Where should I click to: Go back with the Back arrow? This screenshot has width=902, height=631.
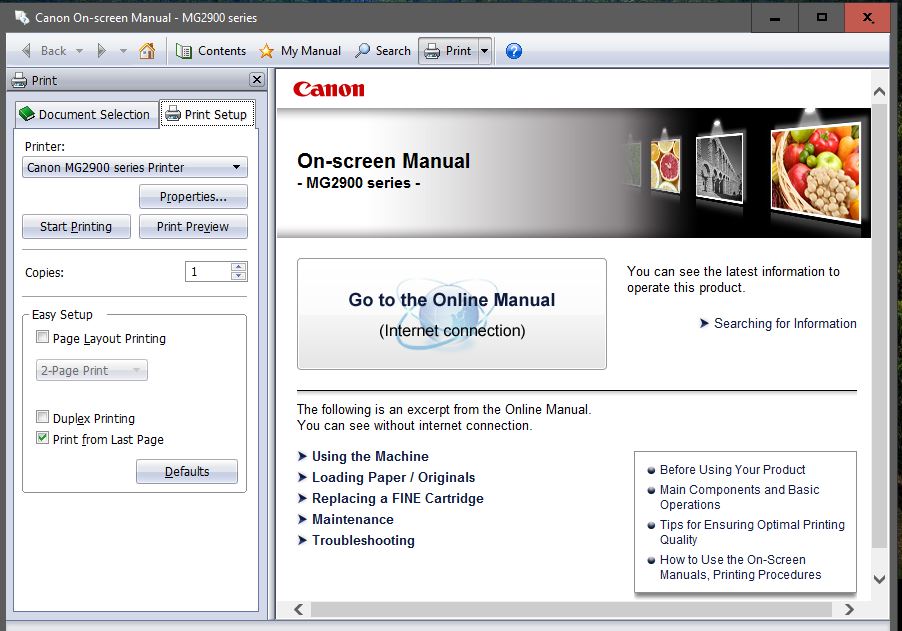[x=27, y=51]
